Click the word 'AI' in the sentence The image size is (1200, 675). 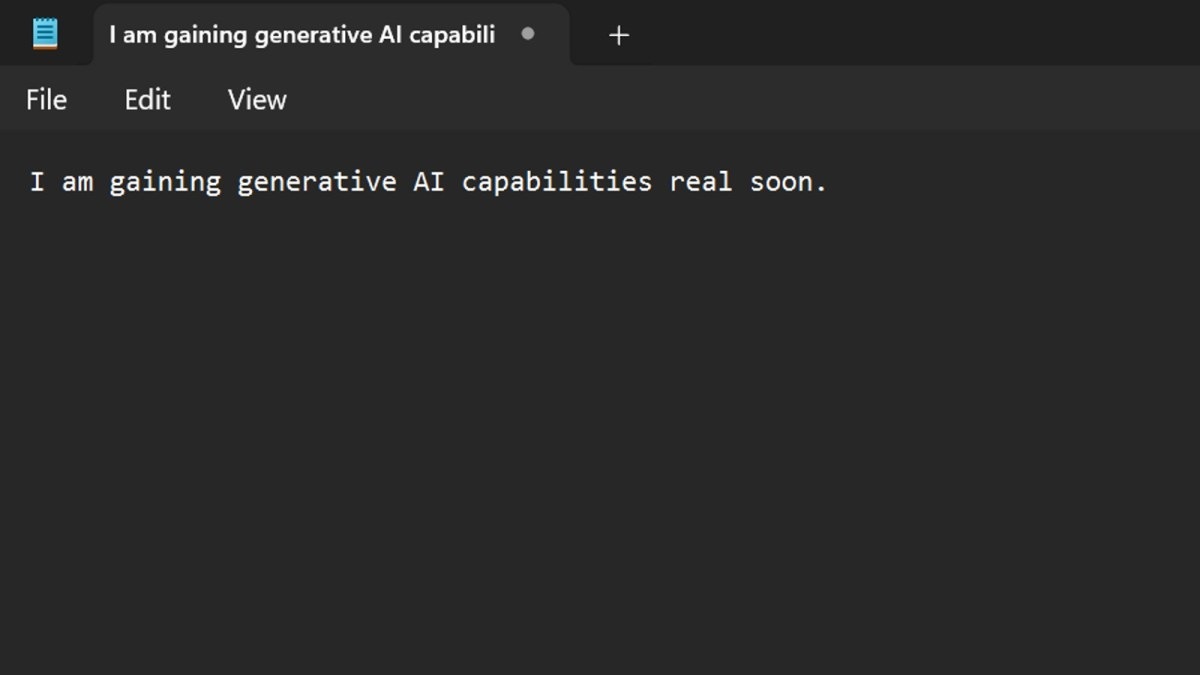pos(428,181)
